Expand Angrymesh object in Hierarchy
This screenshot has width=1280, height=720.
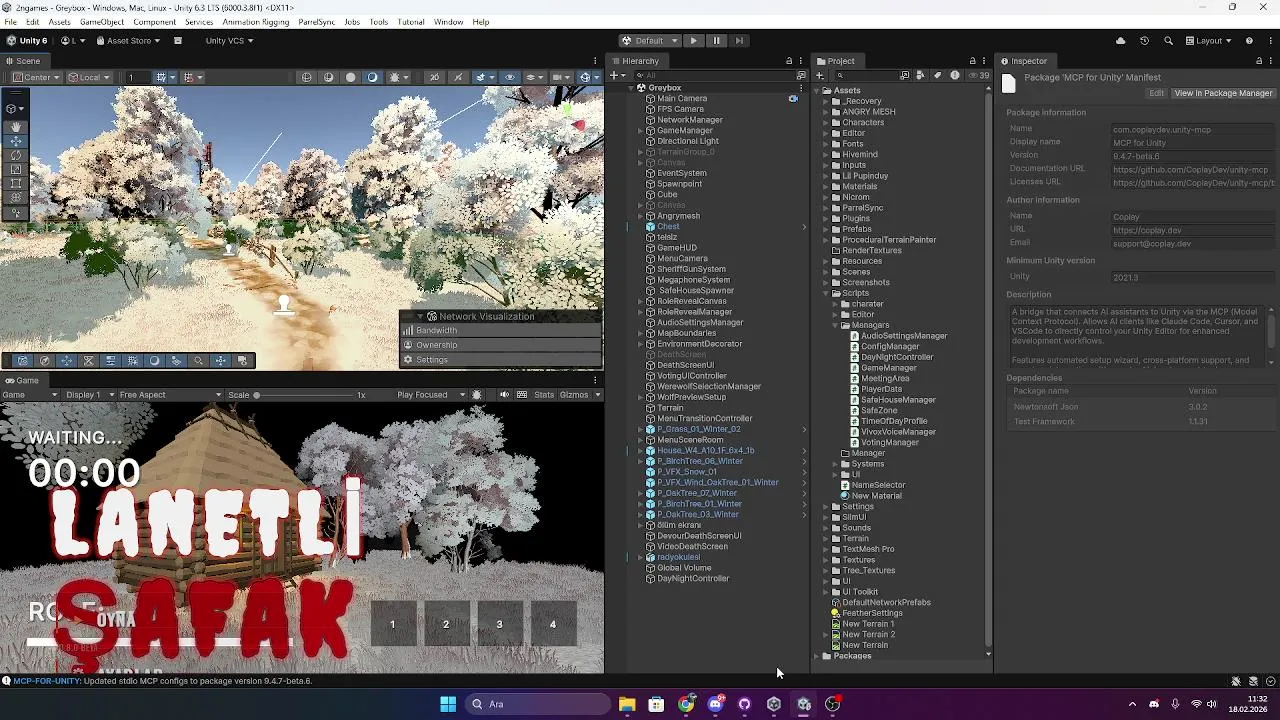coord(641,216)
